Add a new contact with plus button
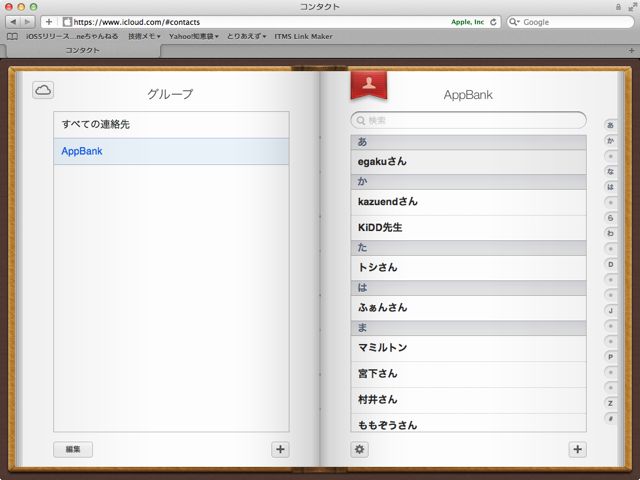This screenshot has width=640, height=480. coord(577,449)
